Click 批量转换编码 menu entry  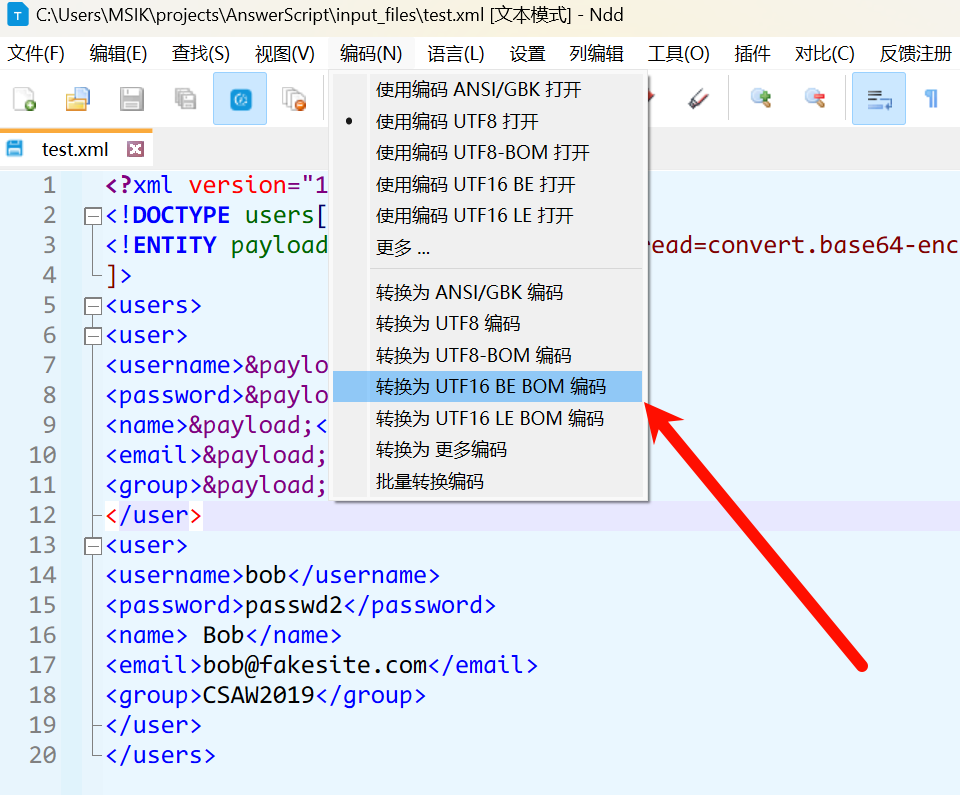430,481
